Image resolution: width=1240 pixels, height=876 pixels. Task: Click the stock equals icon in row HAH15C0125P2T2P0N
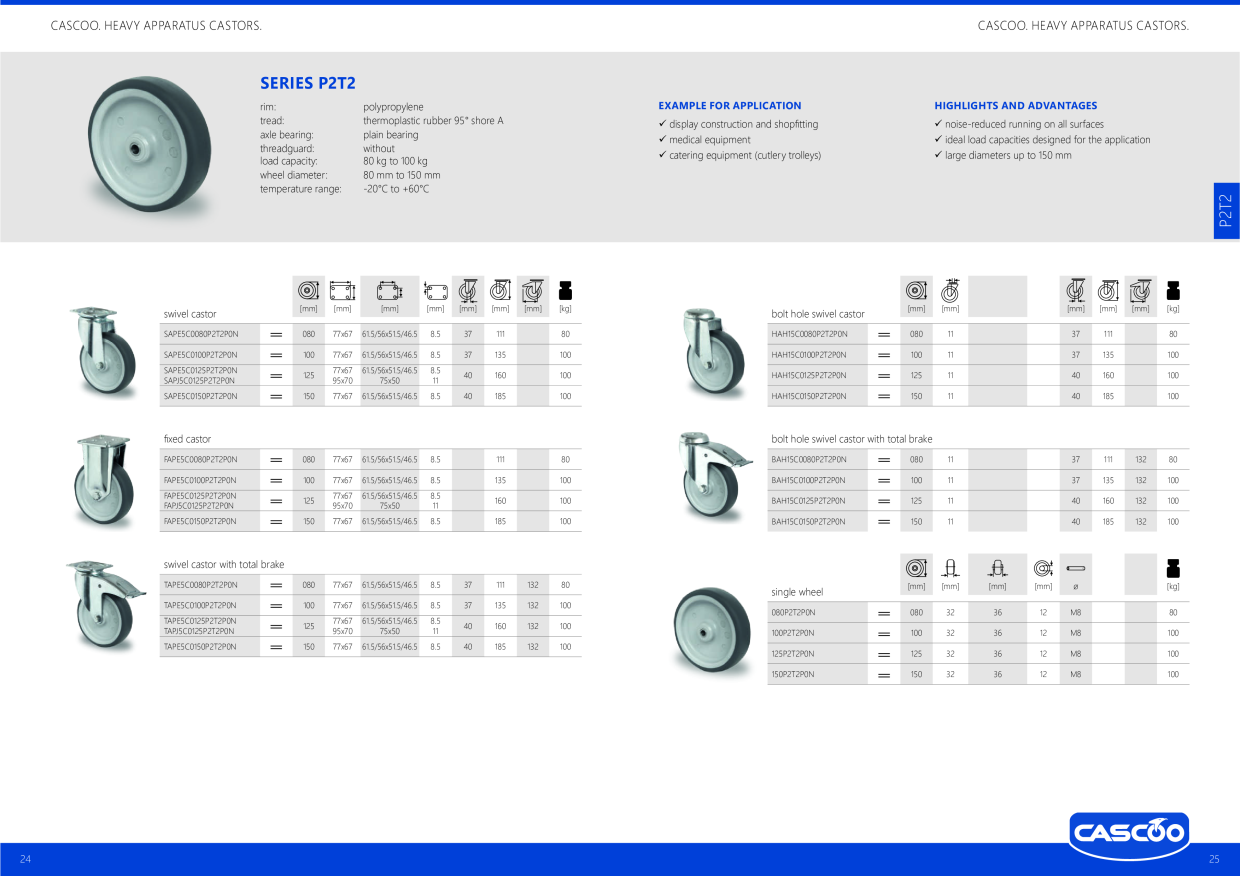click(x=884, y=376)
